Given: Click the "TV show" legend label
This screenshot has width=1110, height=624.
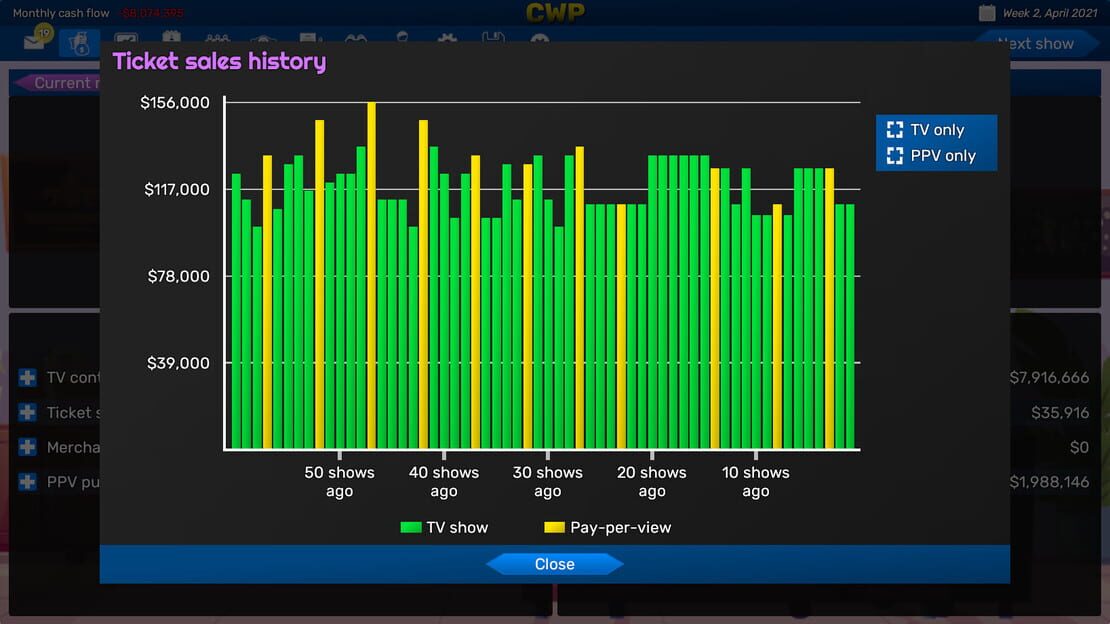Looking at the screenshot, I should tap(457, 528).
